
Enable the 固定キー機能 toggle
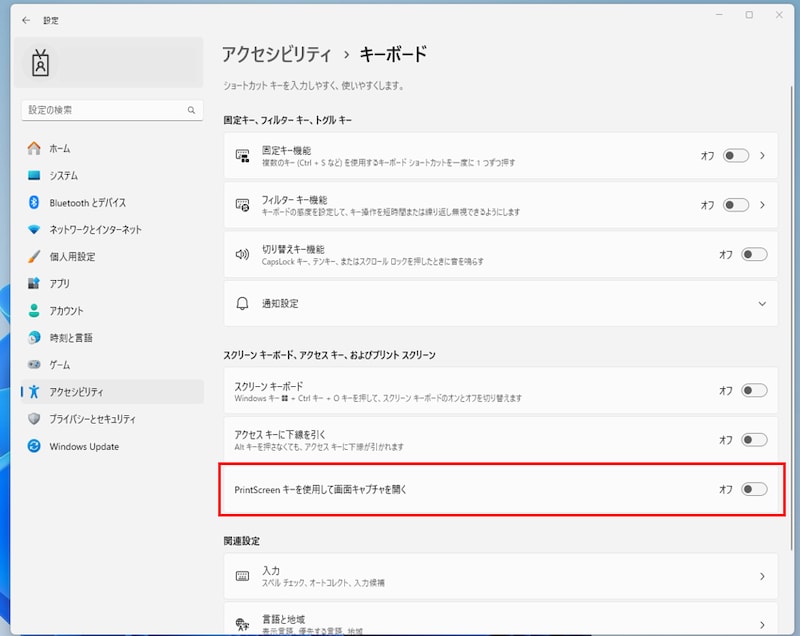pyautogui.click(x=737, y=156)
